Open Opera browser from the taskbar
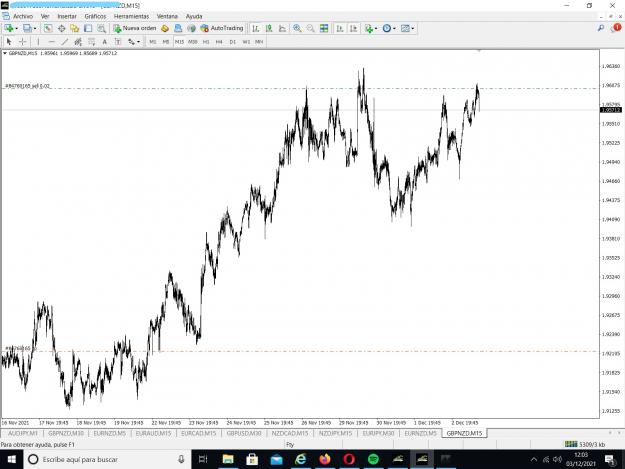The image size is (625, 469). [x=349, y=459]
